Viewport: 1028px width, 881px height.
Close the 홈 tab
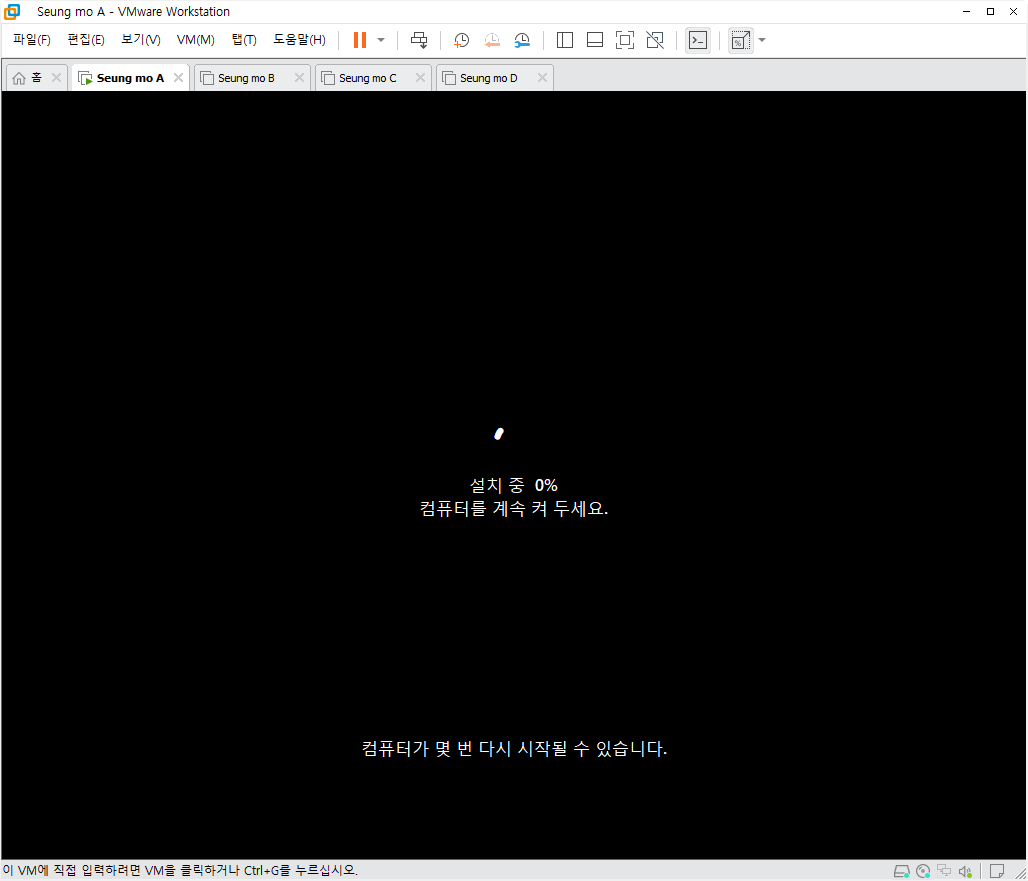click(56, 78)
